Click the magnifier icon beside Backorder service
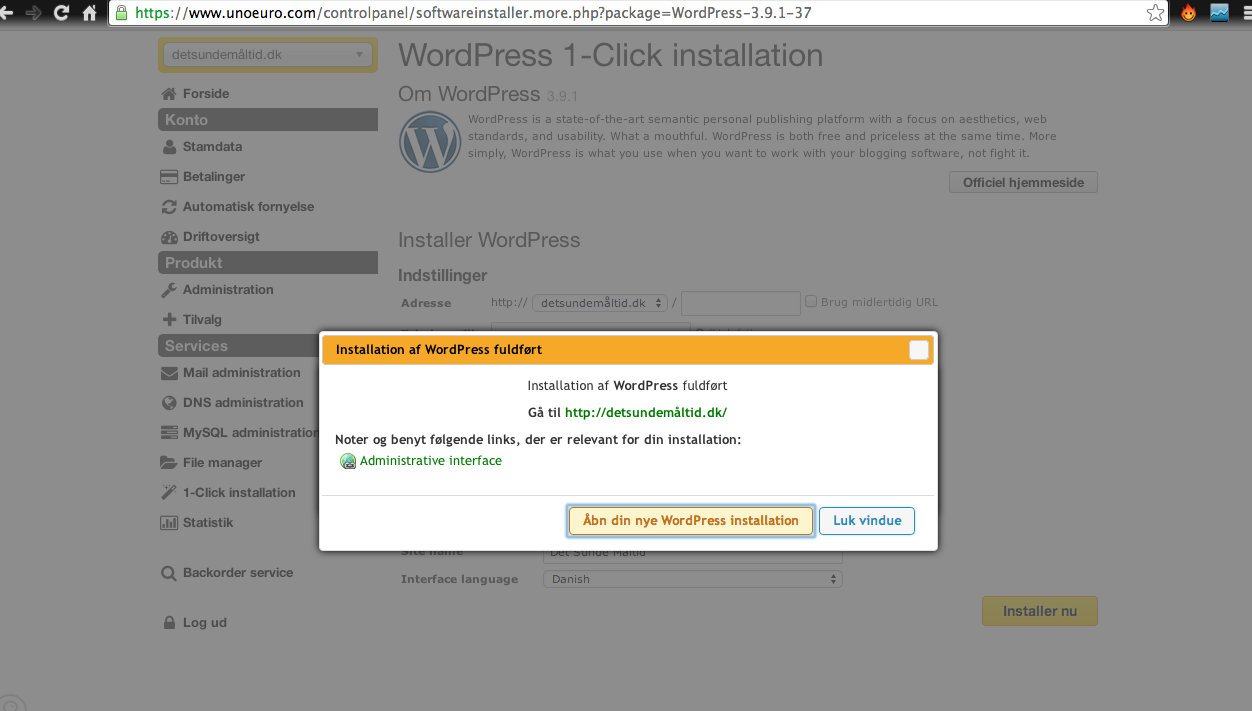1252x711 pixels. (169, 574)
